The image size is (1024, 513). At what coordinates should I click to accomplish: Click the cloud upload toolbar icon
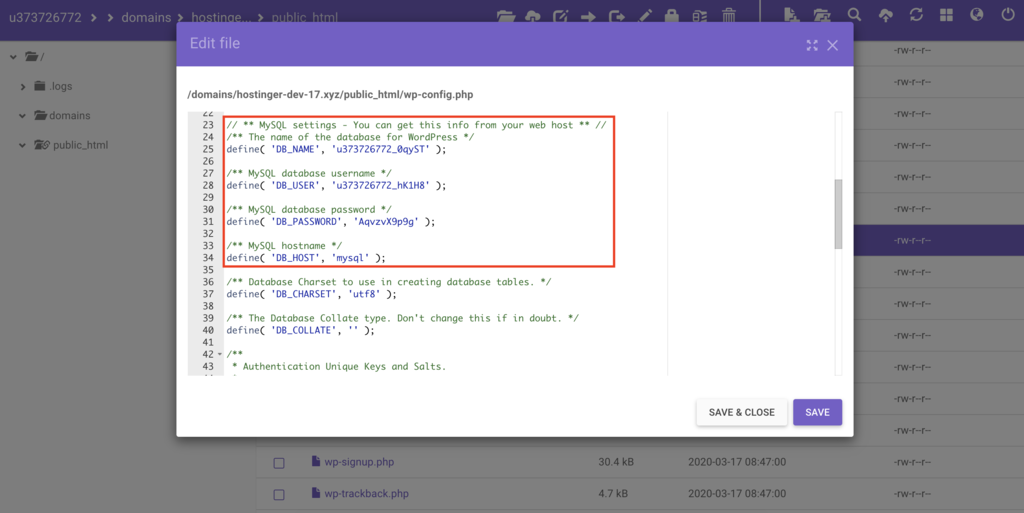coord(886,15)
